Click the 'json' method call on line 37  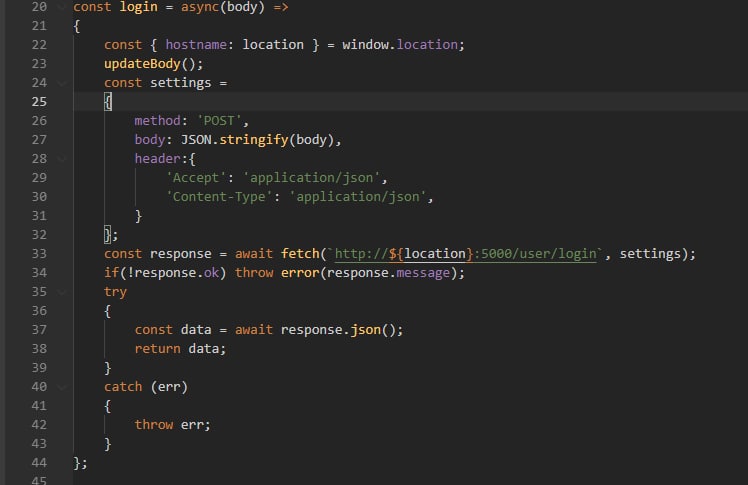[x=365, y=330]
